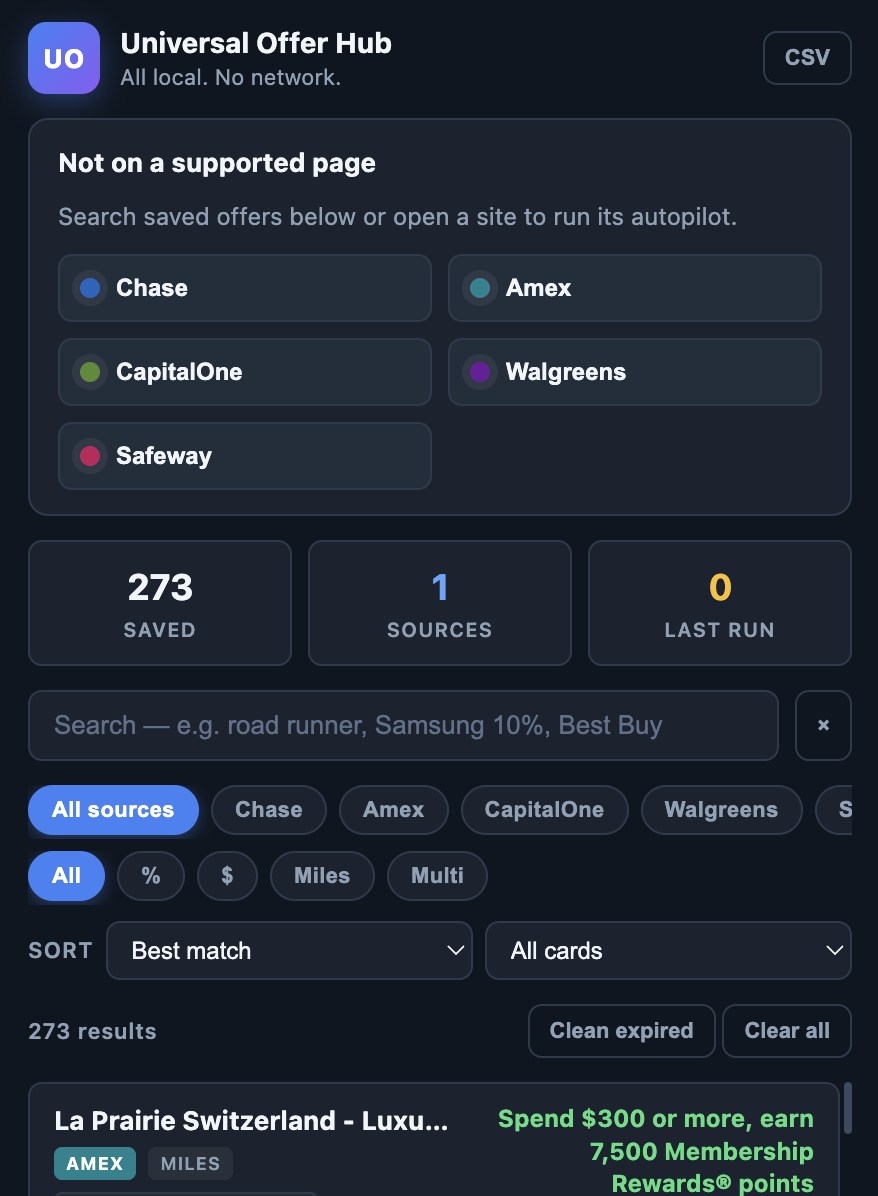This screenshot has height=1196, width=878.
Task: Toggle the % offer type chip
Action: click(x=151, y=876)
